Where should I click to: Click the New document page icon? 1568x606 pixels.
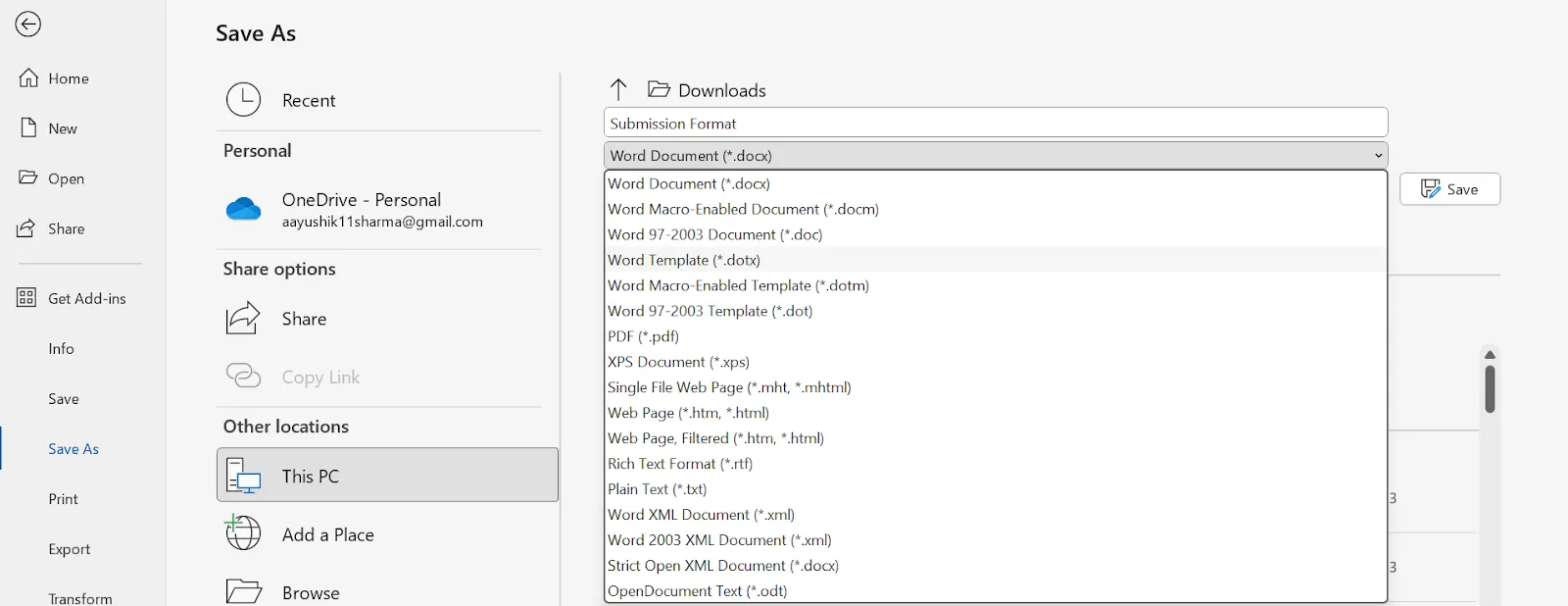[x=29, y=127]
